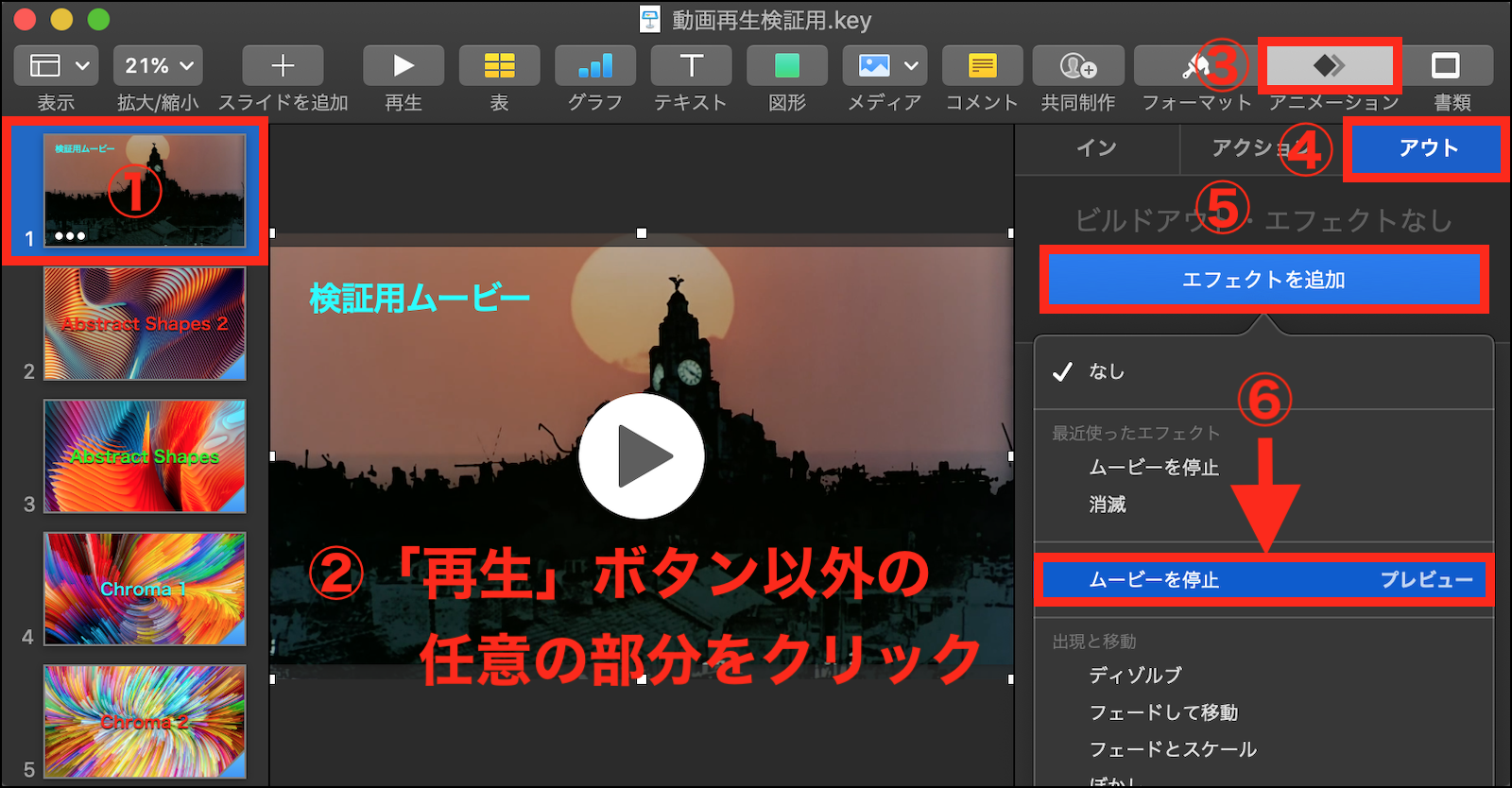Select the checked なし effect option
This screenshot has height=788, width=1512.
coord(1107,371)
